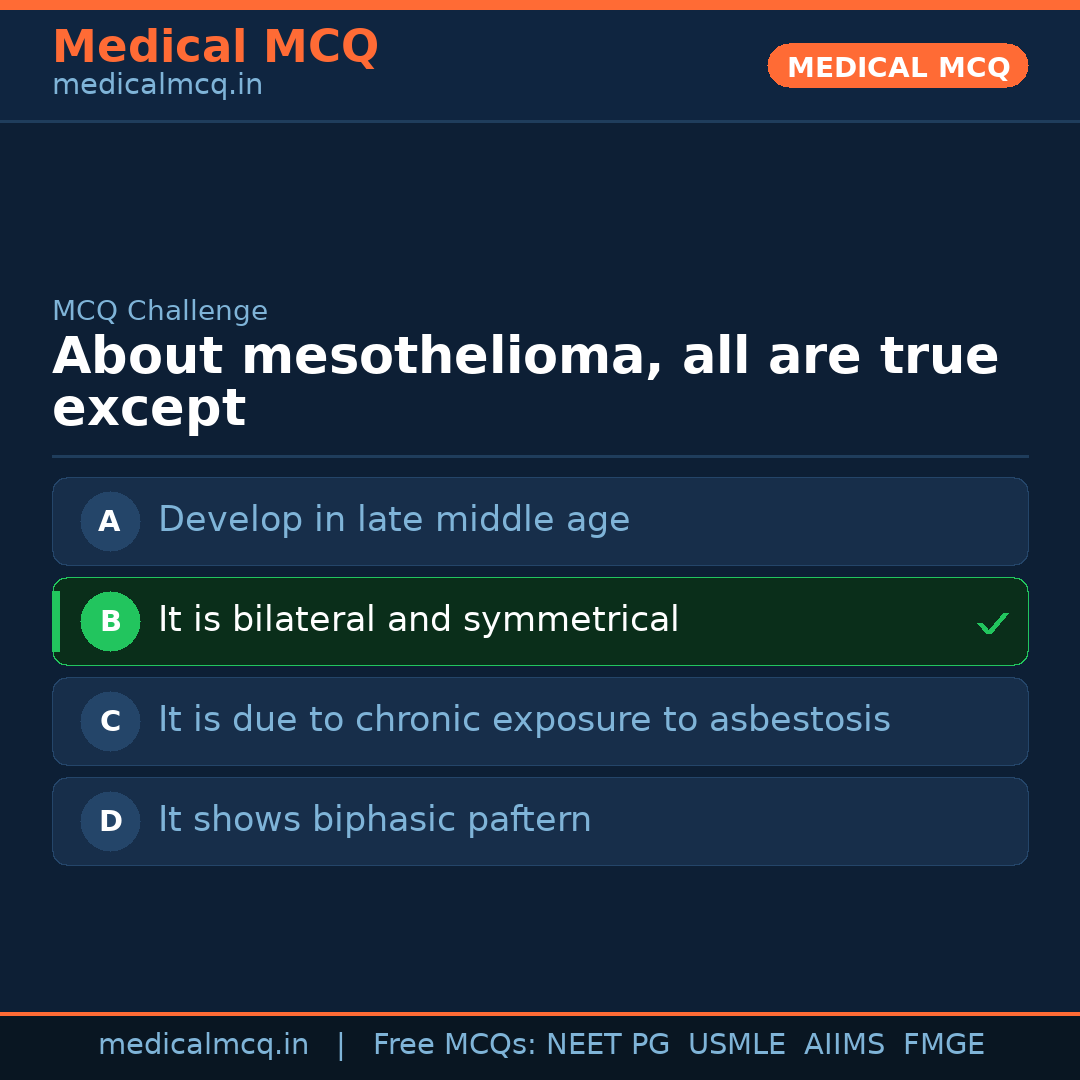Click the letter C circle badge
This screenshot has height=1080, width=1080.
click(110, 721)
